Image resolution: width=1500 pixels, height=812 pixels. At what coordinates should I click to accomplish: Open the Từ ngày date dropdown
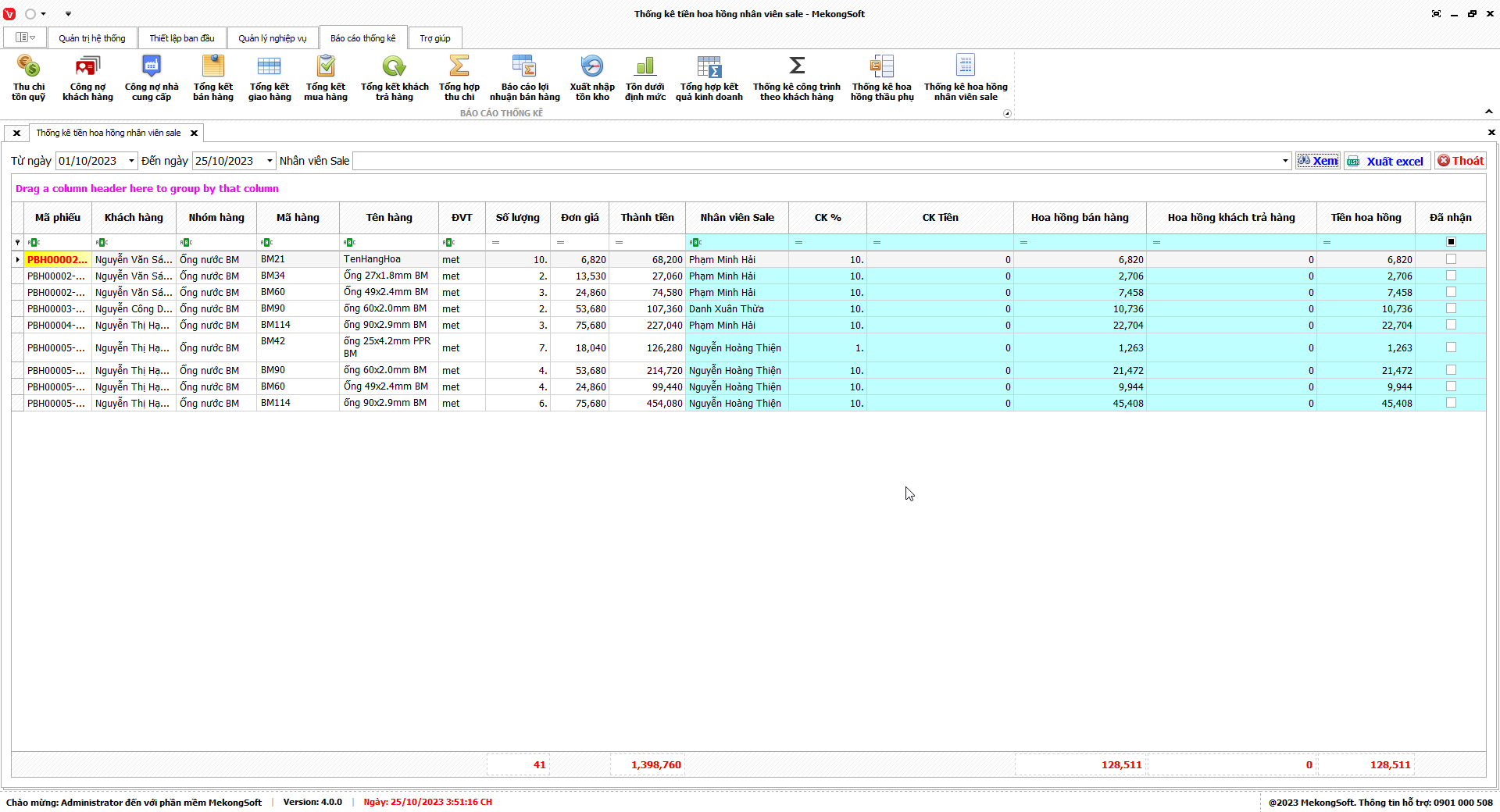[x=131, y=161]
